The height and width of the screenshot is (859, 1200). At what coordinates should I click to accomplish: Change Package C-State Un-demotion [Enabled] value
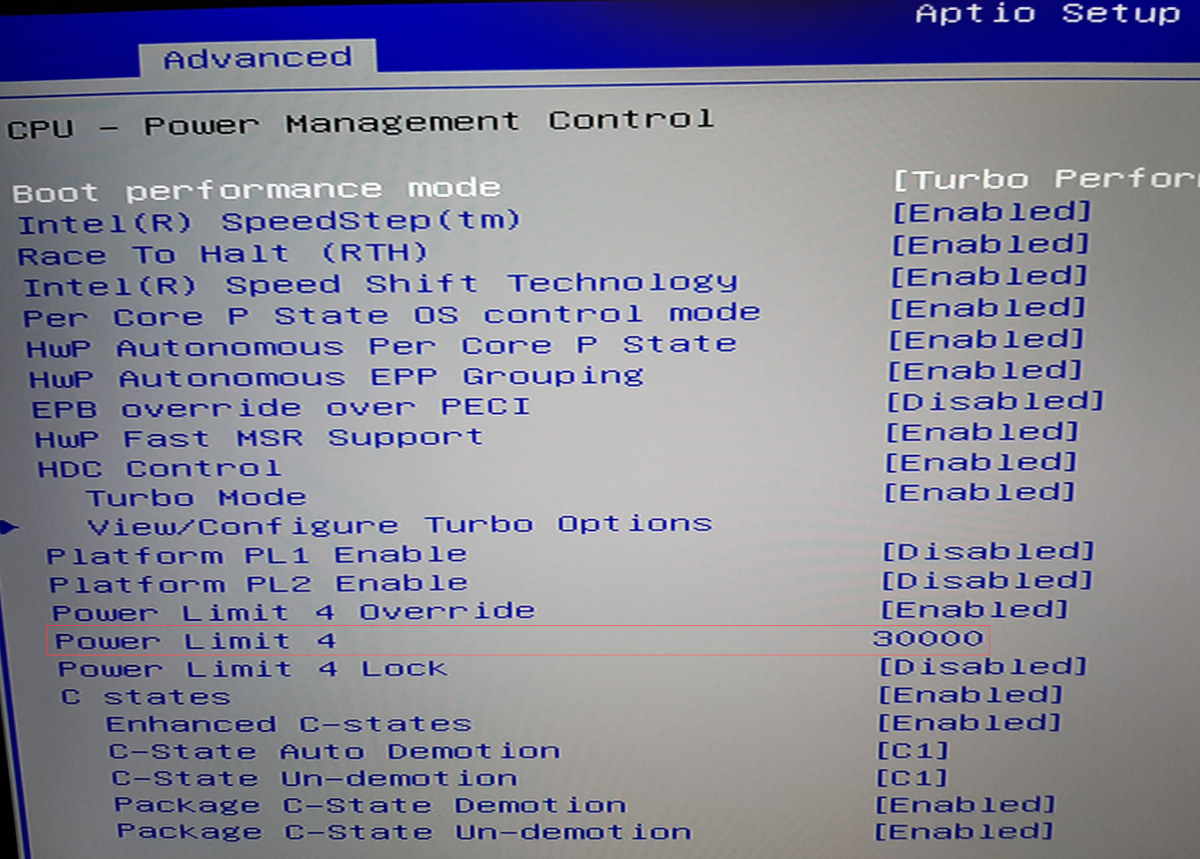click(x=964, y=830)
